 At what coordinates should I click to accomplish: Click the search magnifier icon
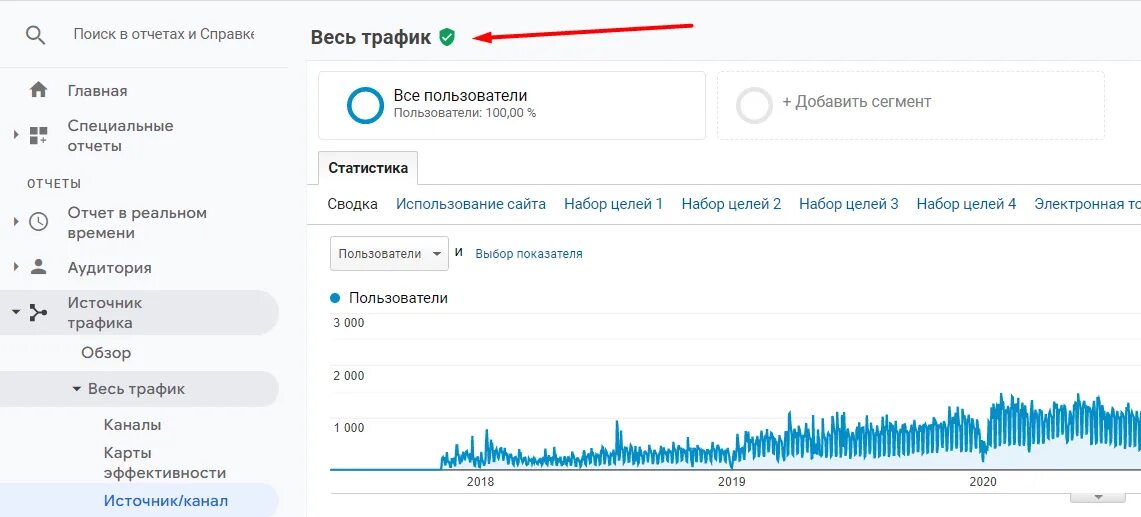click(x=36, y=35)
